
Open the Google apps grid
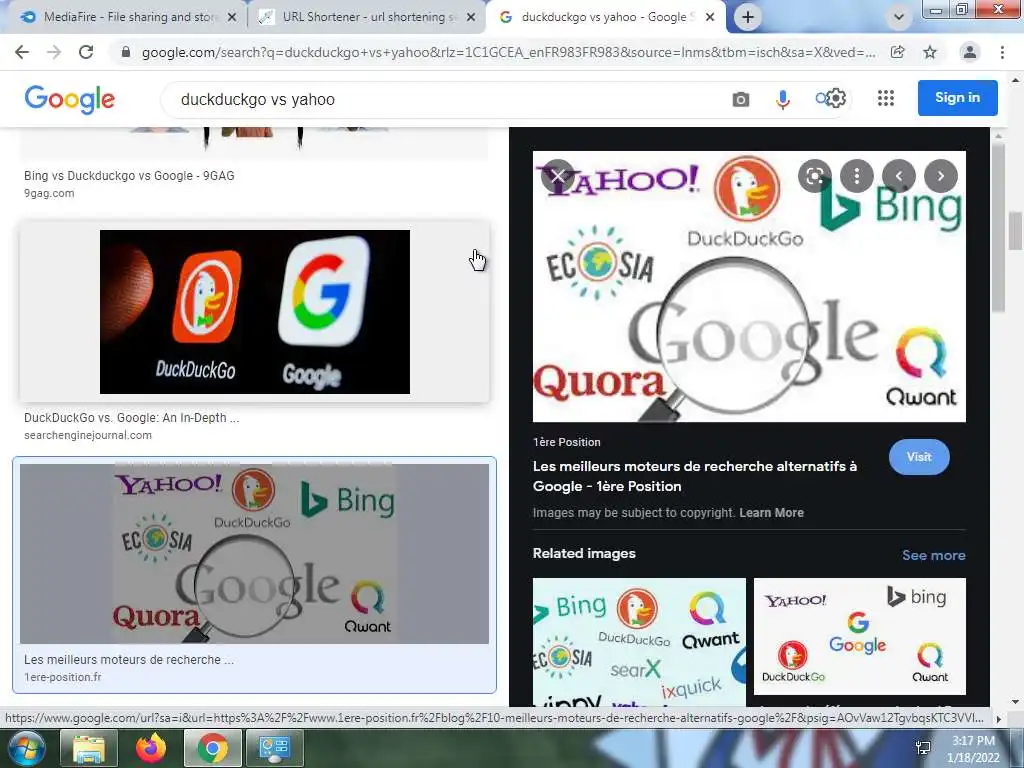point(886,98)
